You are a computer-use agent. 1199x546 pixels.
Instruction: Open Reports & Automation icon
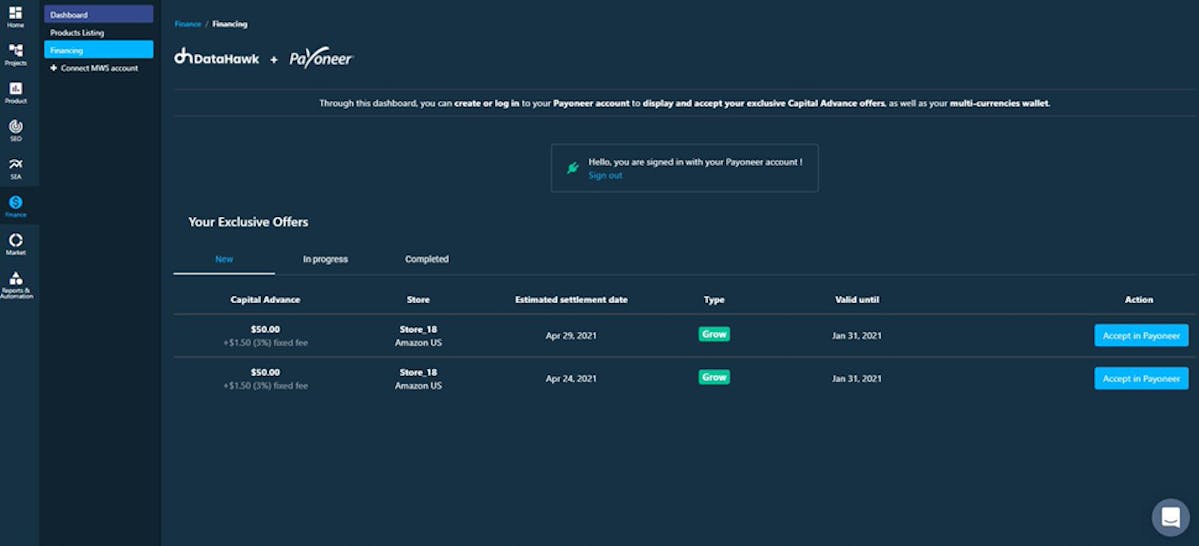point(15,278)
